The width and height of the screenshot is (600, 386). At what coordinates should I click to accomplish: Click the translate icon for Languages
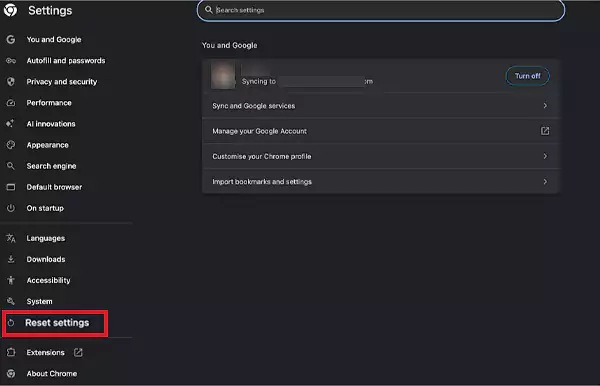click(x=11, y=238)
